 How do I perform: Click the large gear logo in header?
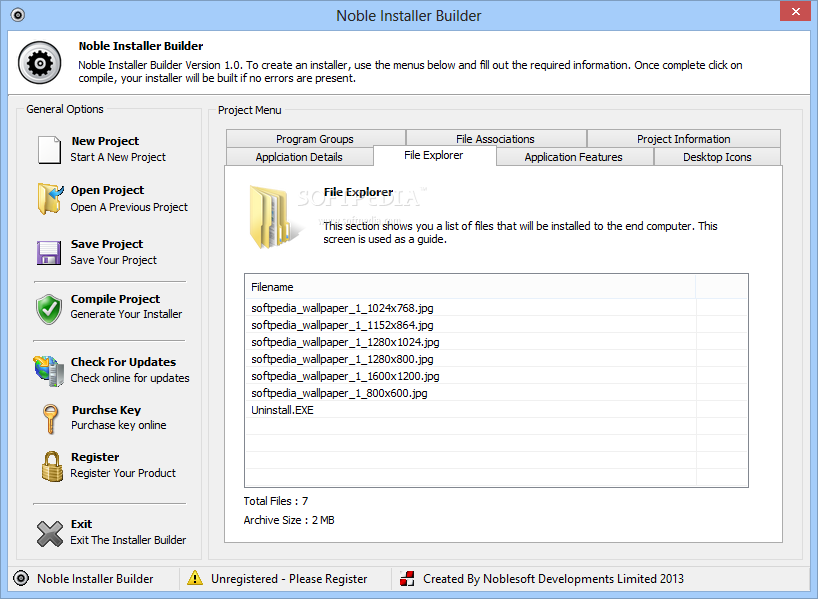pos(40,63)
